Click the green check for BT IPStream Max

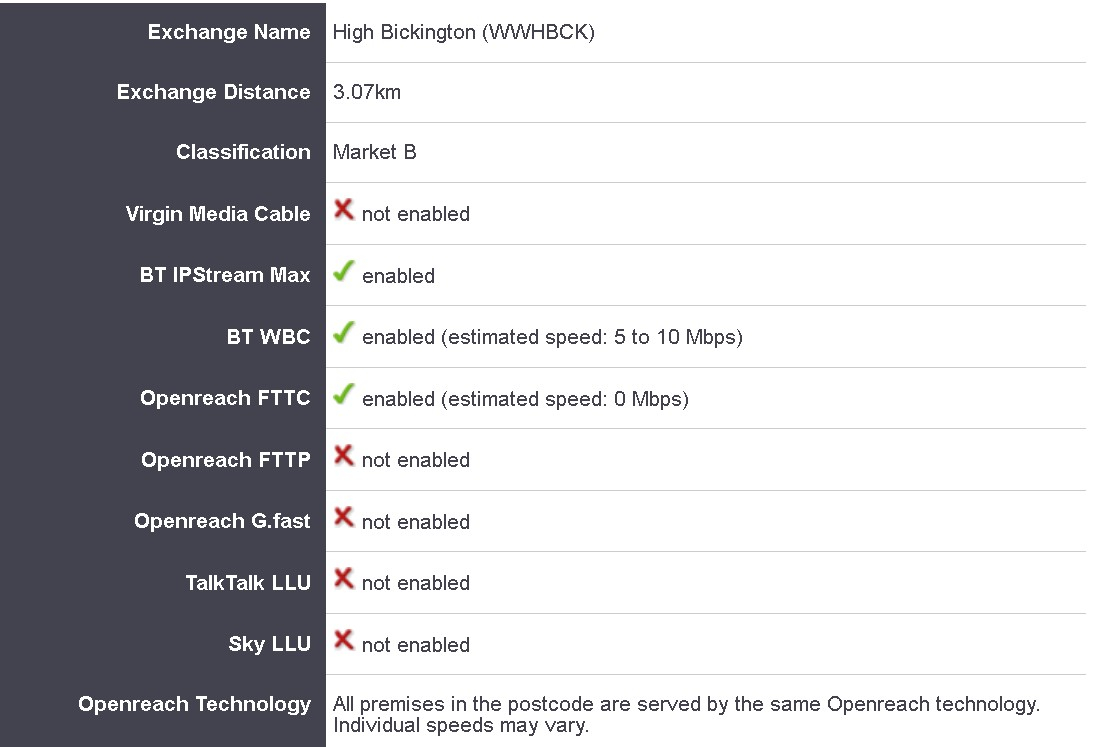(343, 271)
